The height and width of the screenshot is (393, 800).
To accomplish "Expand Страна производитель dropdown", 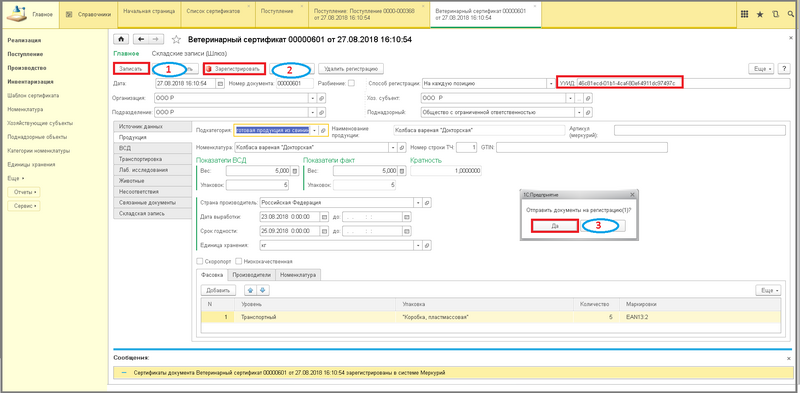I will pos(419,202).
